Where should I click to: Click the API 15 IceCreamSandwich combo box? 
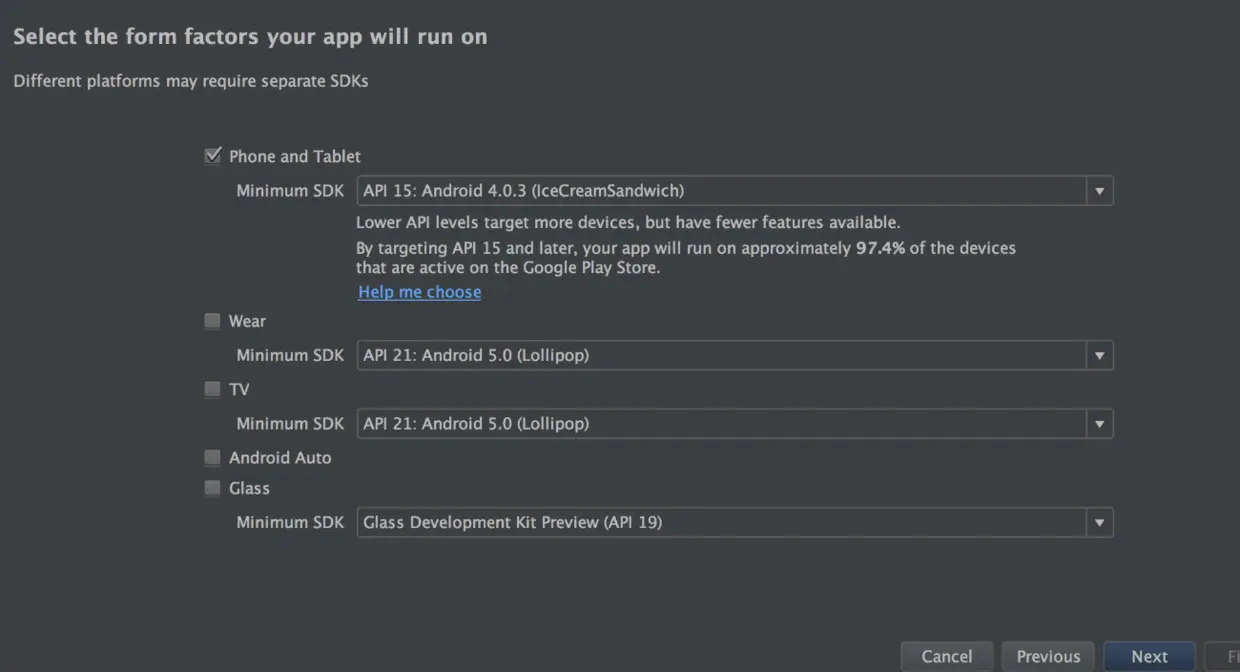pyautogui.click(x=720, y=191)
